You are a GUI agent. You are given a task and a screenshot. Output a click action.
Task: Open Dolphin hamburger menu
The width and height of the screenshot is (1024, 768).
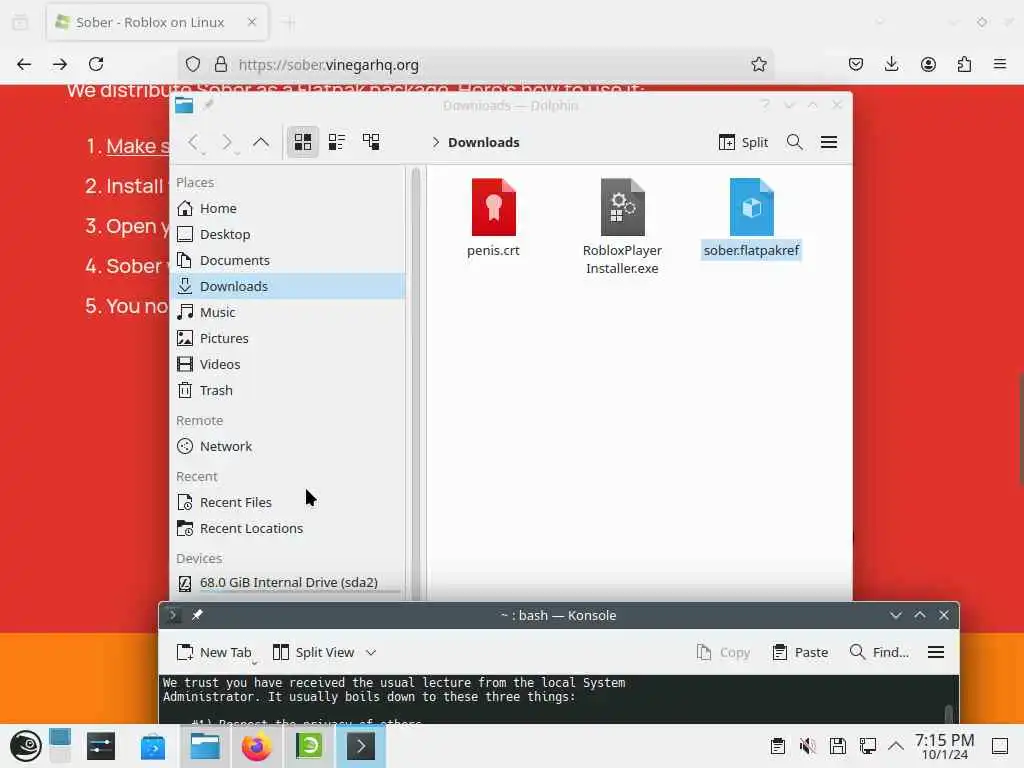(x=829, y=142)
